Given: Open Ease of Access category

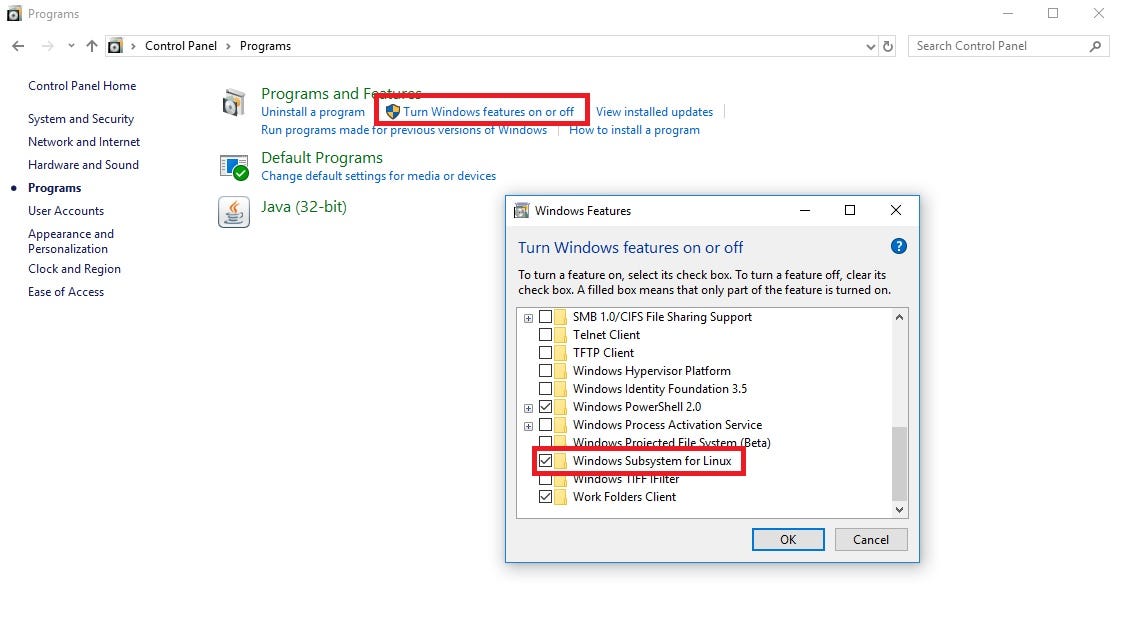Looking at the screenshot, I should pos(66,291).
